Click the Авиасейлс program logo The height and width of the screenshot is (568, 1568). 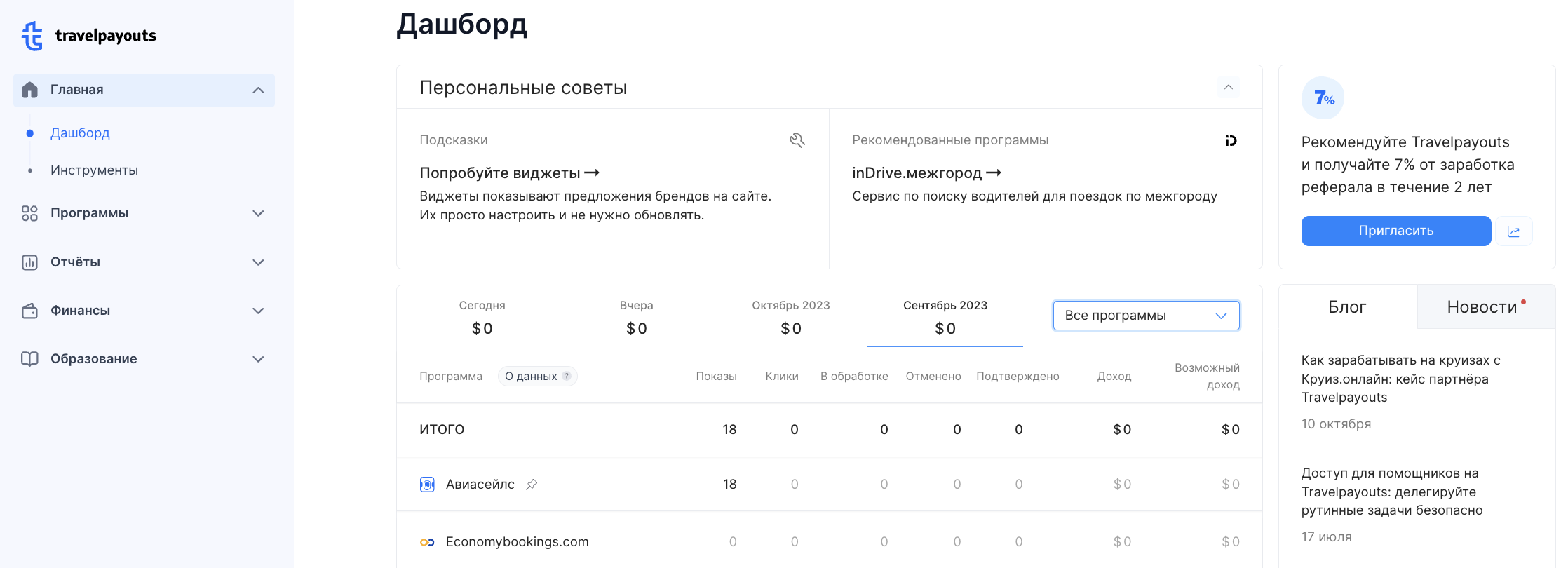427,485
